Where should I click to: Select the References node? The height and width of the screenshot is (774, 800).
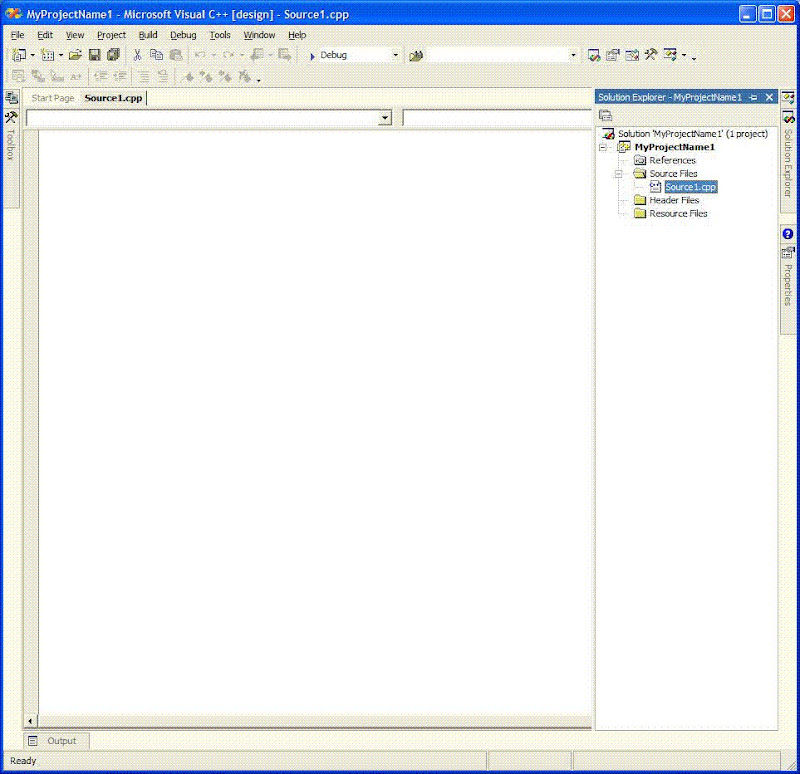coord(672,161)
